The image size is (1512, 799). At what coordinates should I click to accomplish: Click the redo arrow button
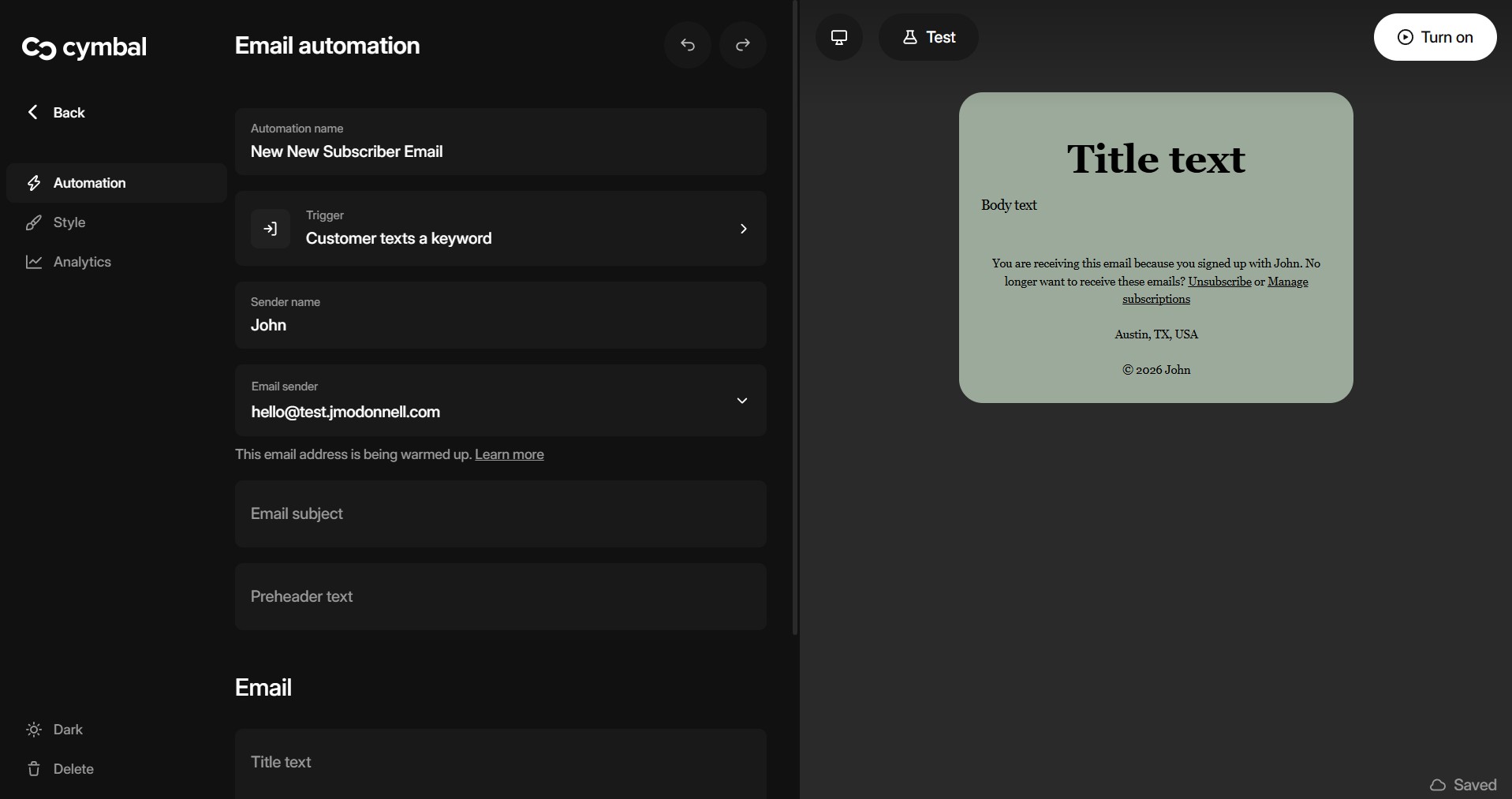click(742, 45)
